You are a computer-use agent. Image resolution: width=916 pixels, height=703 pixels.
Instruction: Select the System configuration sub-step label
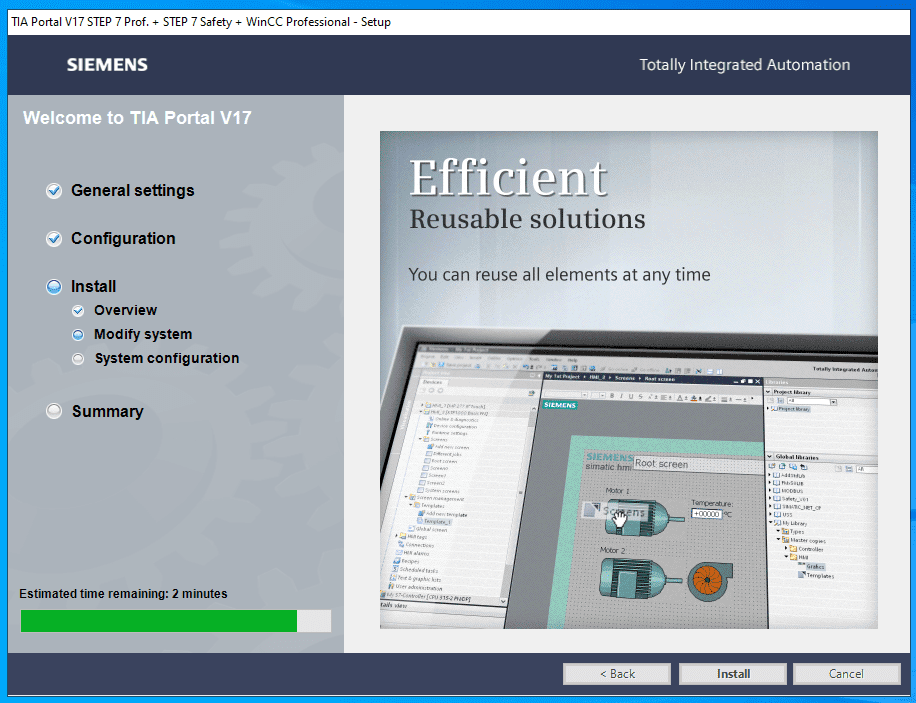pos(167,358)
